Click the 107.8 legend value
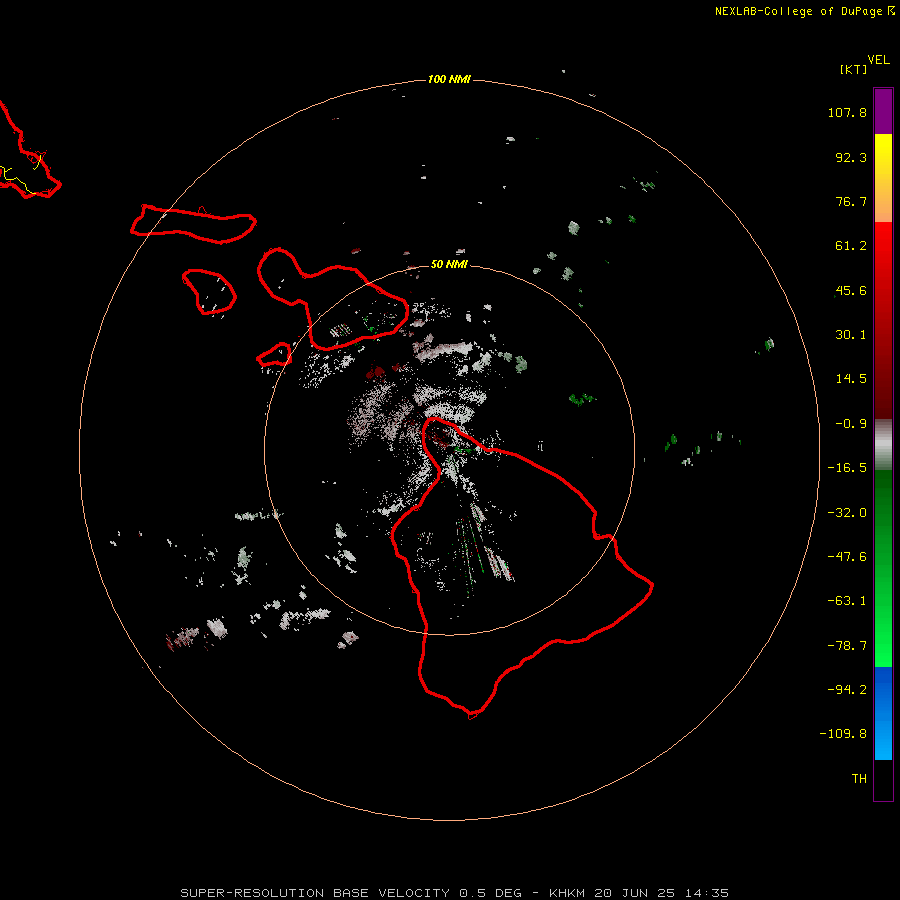The width and height of the screenshot is (900, 900). [847, 112]
